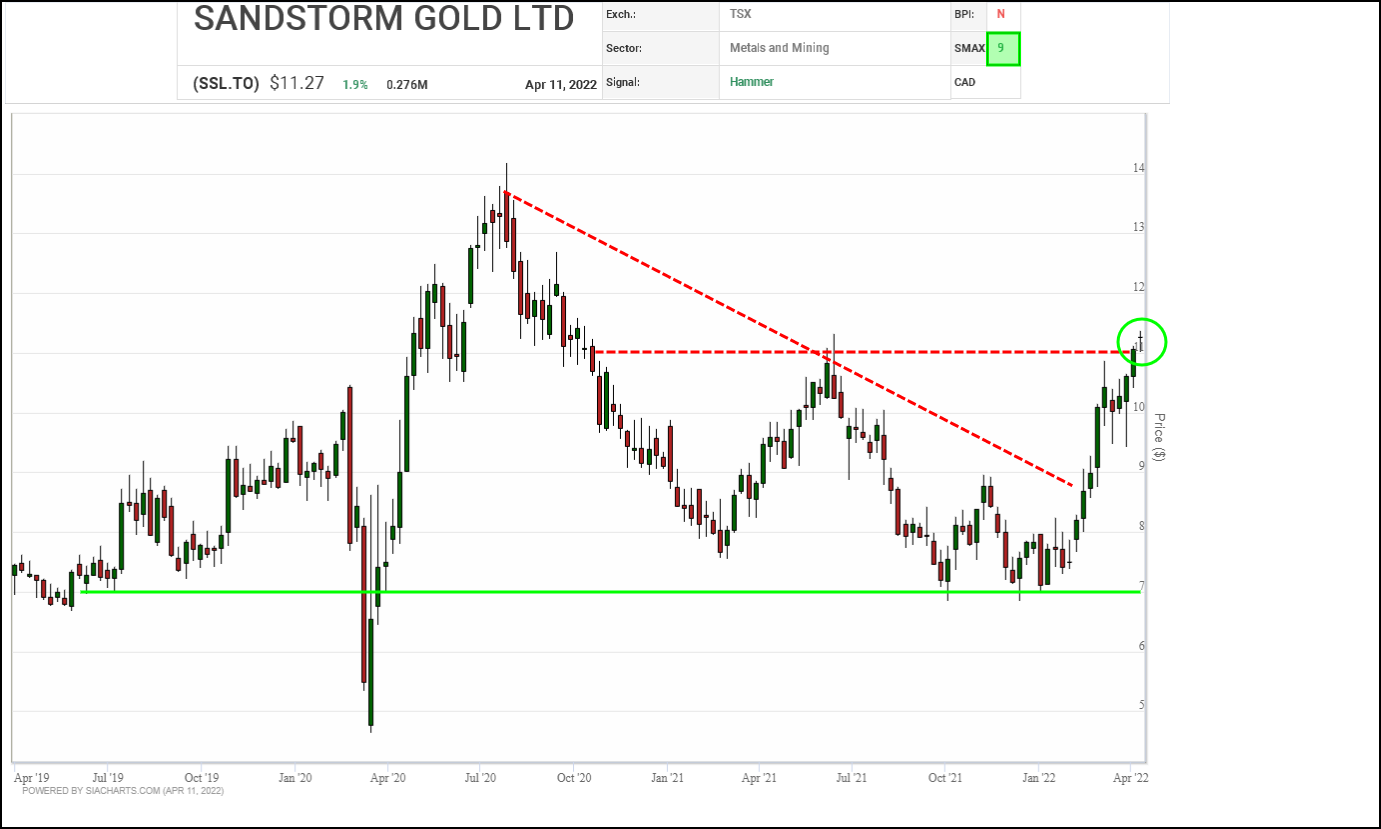Click the Jul '19 date axis label
The width and height of the screenshot is (1381, 829).
(108, 777)
